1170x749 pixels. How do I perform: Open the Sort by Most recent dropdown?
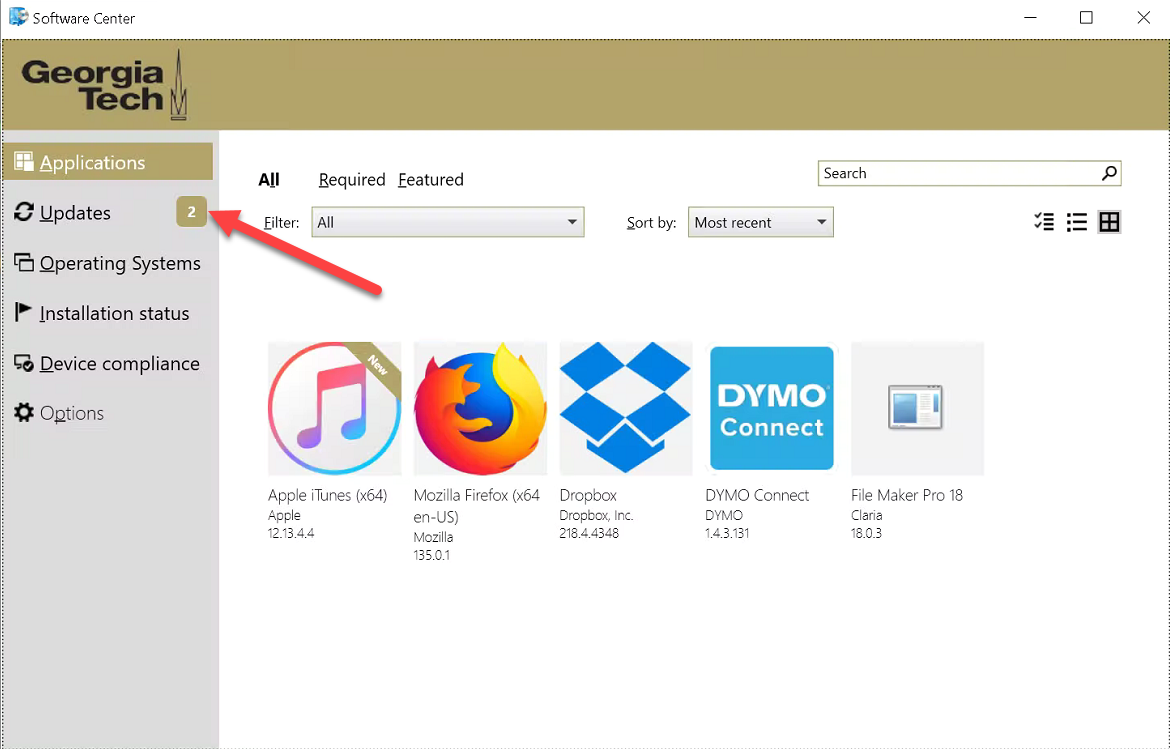[x=760, y=222]
